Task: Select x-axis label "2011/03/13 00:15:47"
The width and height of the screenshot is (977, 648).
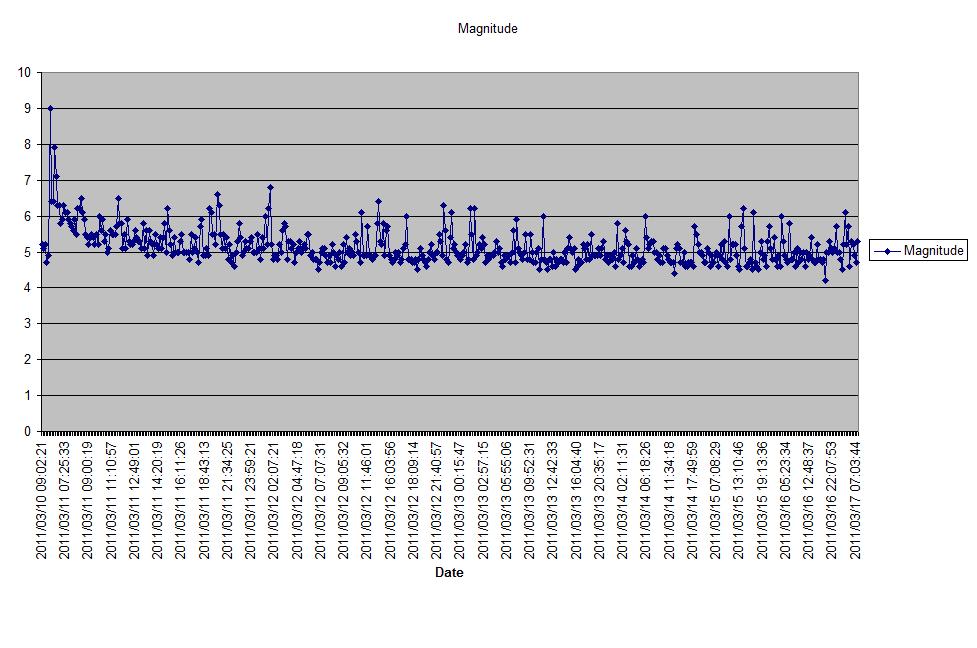Action: click(x=461, y=498)
